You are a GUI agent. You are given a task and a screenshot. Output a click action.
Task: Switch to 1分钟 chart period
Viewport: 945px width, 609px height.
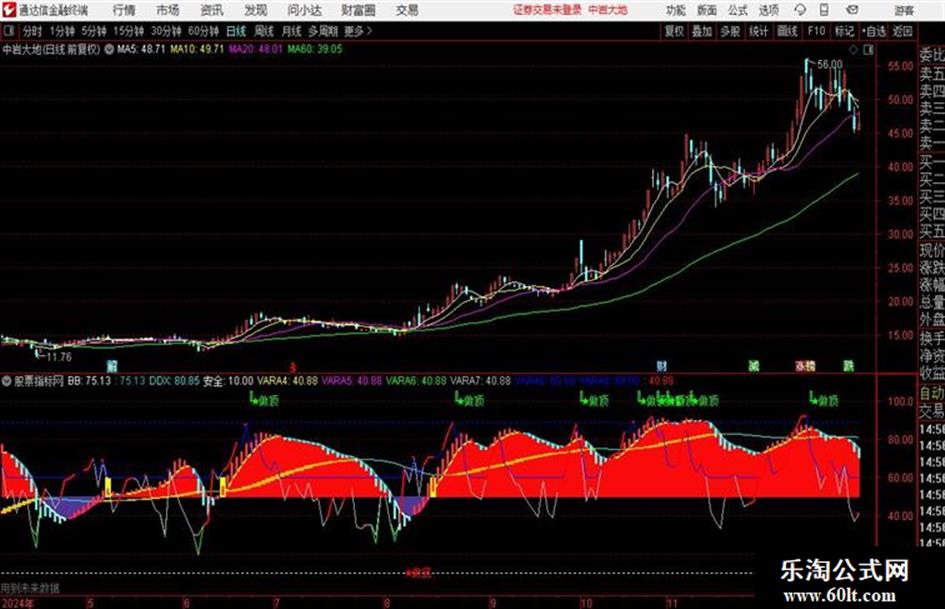click(61, 31)
